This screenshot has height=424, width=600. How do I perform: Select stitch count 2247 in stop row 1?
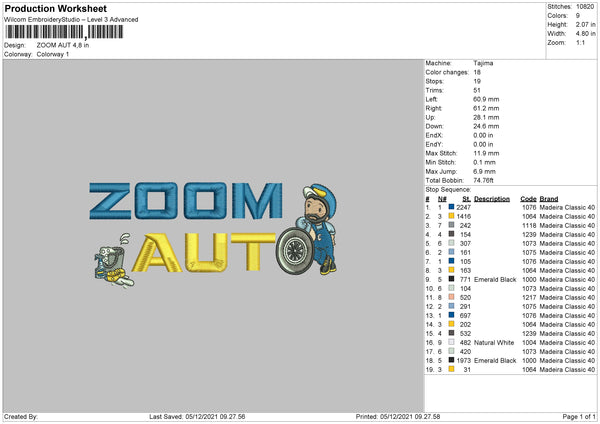pos(463,207)
